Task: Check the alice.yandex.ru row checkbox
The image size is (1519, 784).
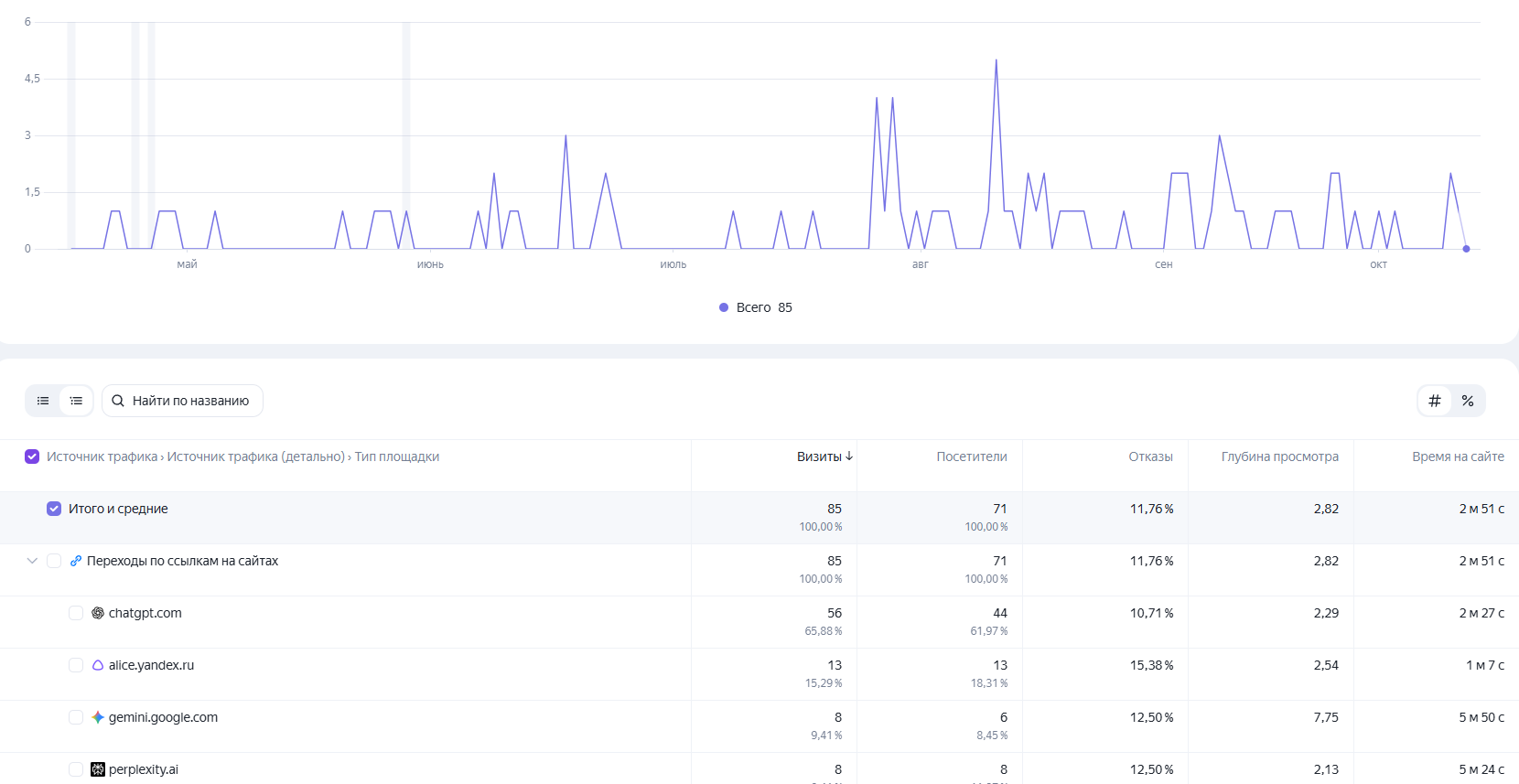Action: tap(76, 665)
